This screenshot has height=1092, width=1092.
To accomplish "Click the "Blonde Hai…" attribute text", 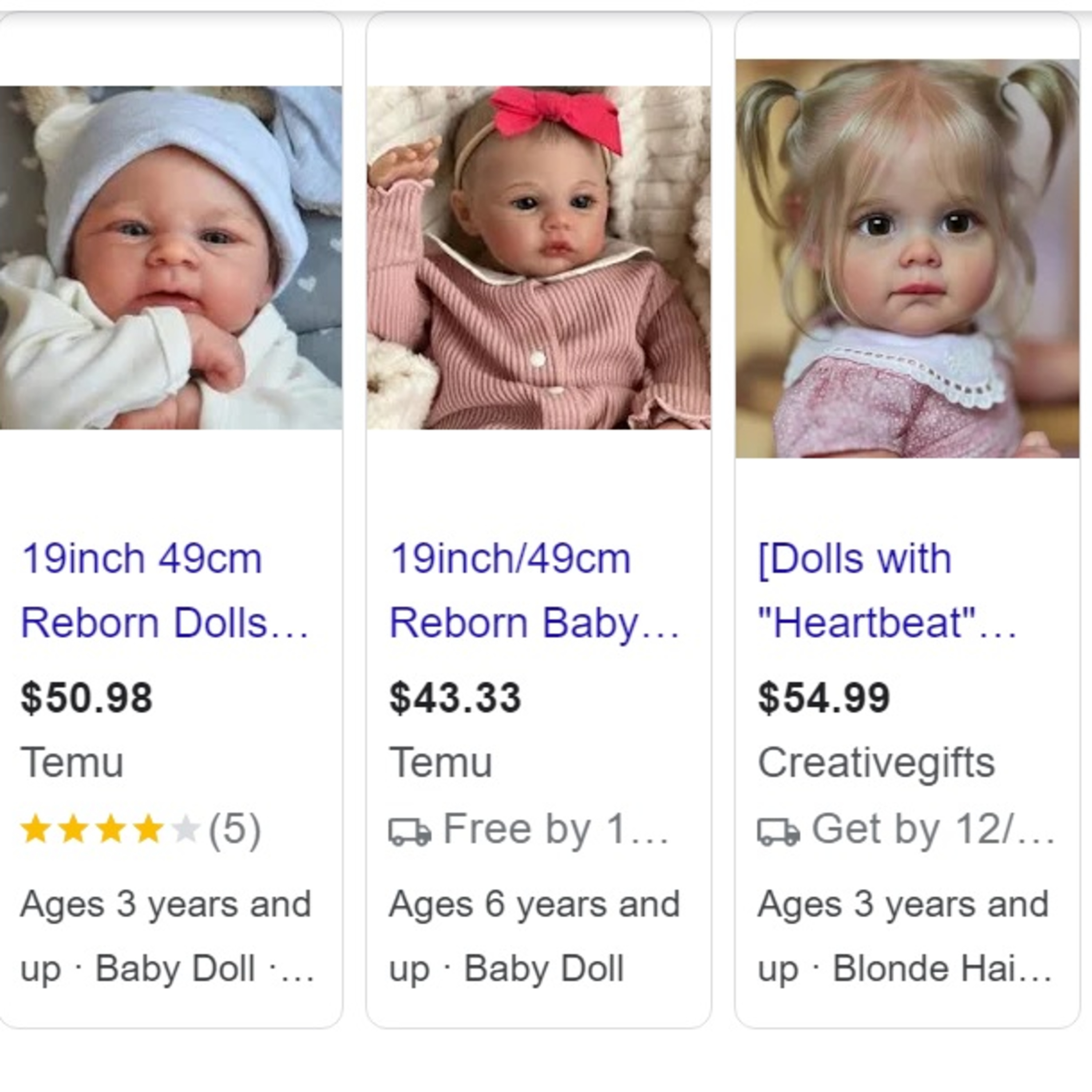I will click(x=942, y=968).
